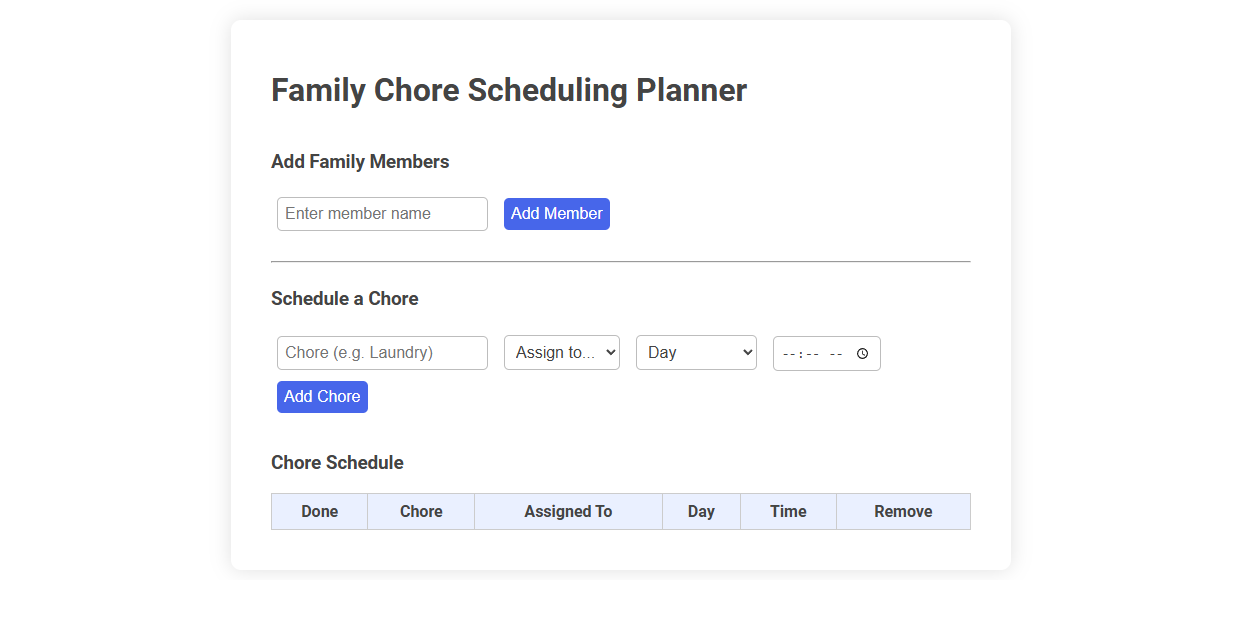Screen dimensions: 1240x630
Task: Focus the member name input field
Action: pyautogui.click(x=381, y=213)
